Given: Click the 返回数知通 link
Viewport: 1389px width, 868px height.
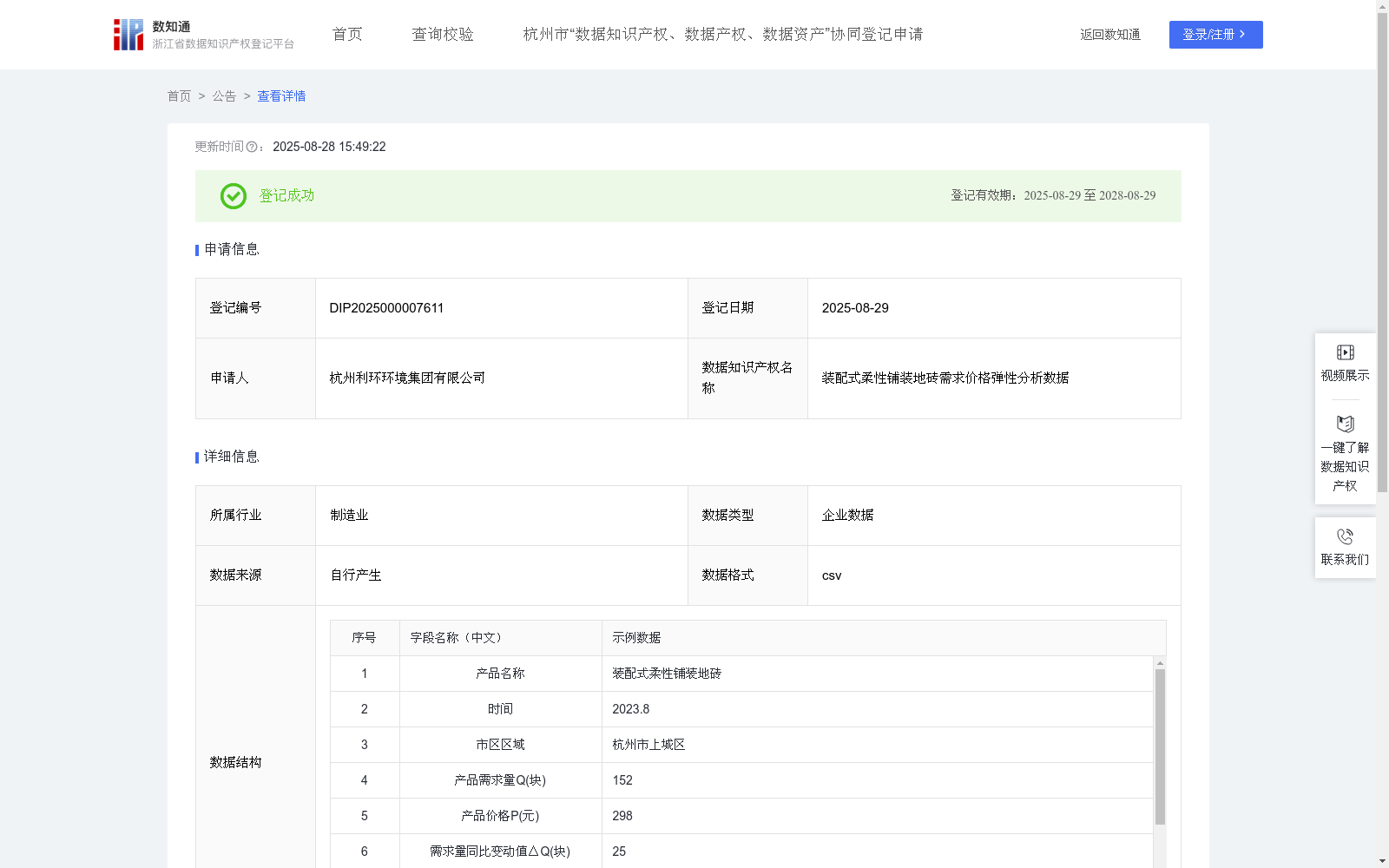Looking at the screenshot, I should pyautogui.click(x=1110, y=35).
